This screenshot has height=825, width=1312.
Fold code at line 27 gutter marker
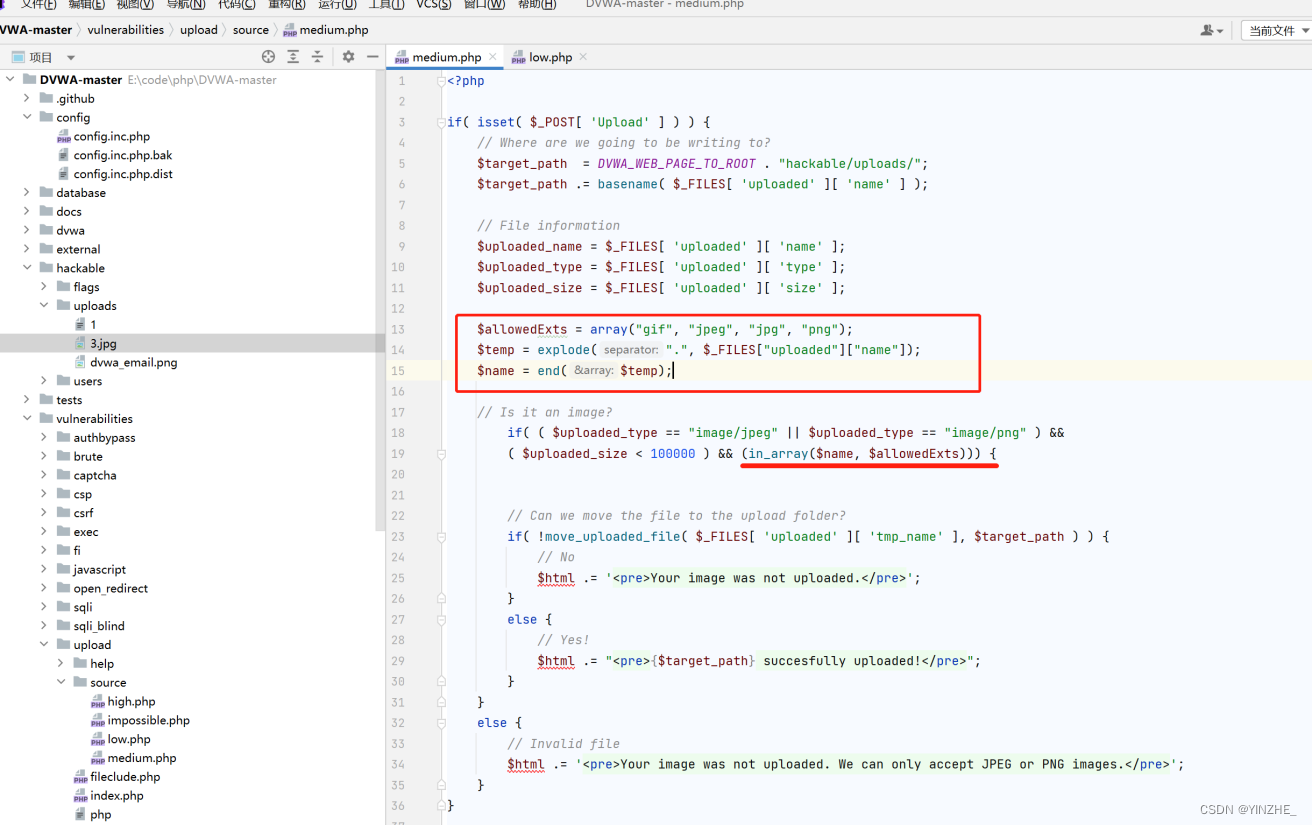pyautogui.click(x=441, y=620)
